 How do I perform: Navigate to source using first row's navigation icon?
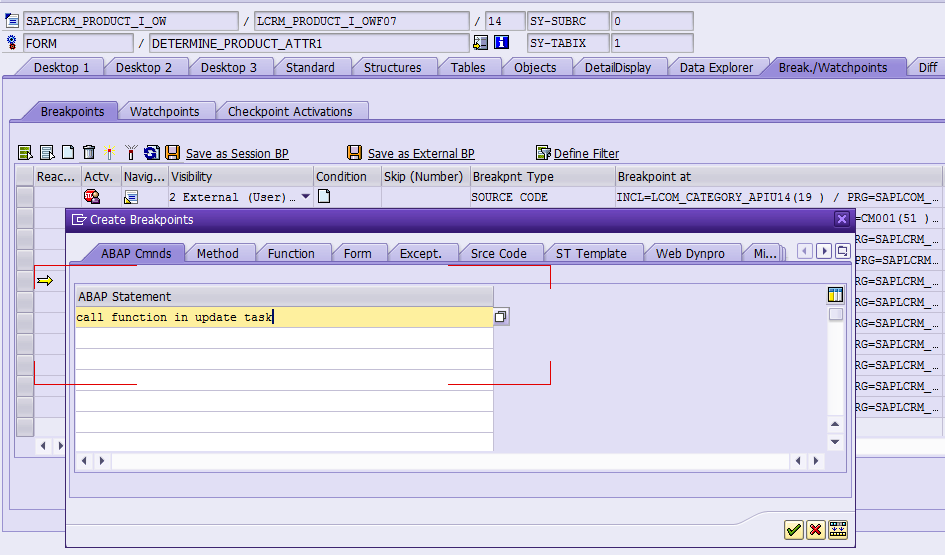click(131, 197)
